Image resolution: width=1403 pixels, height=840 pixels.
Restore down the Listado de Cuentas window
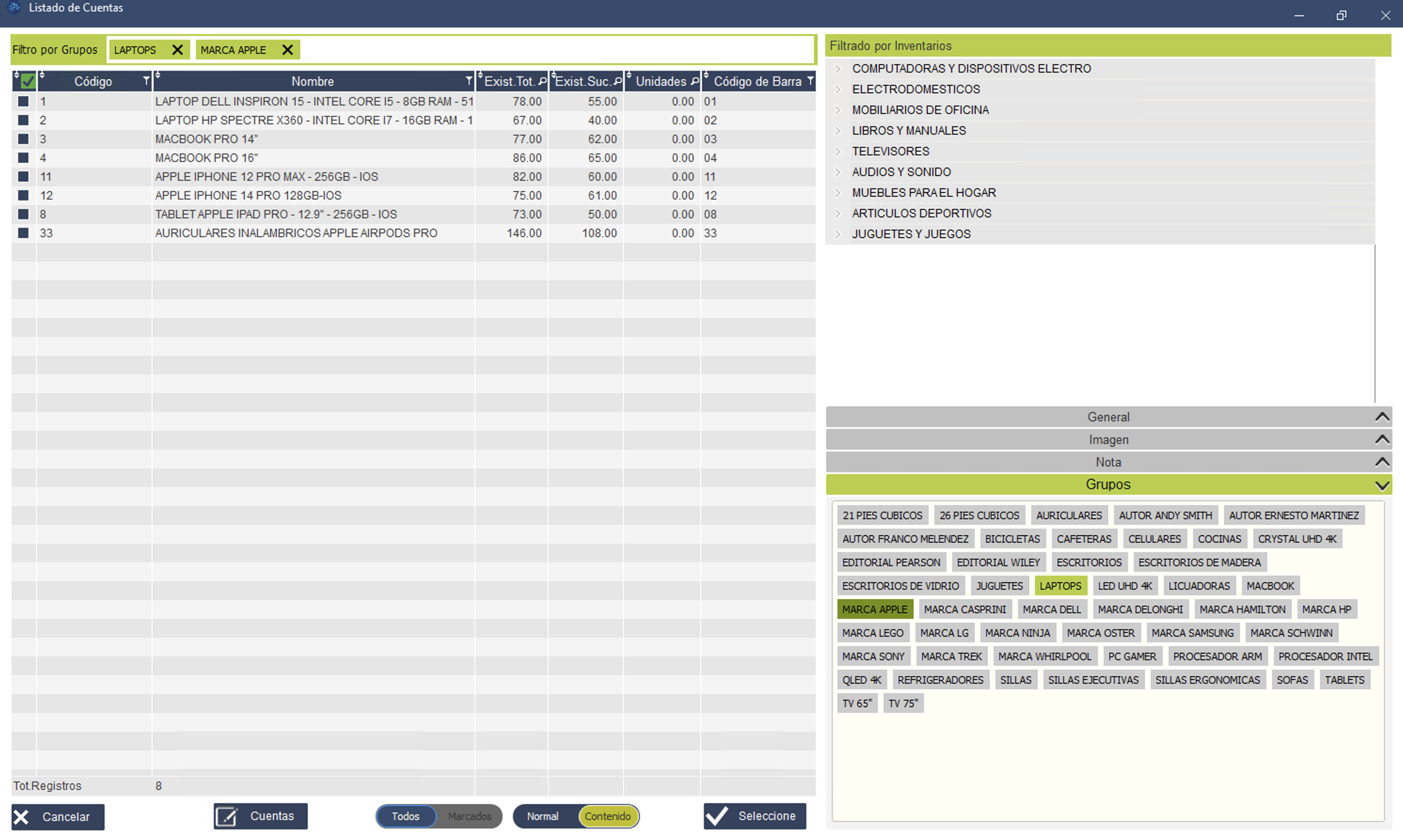pyautogui.click(x=1341, y=15)
